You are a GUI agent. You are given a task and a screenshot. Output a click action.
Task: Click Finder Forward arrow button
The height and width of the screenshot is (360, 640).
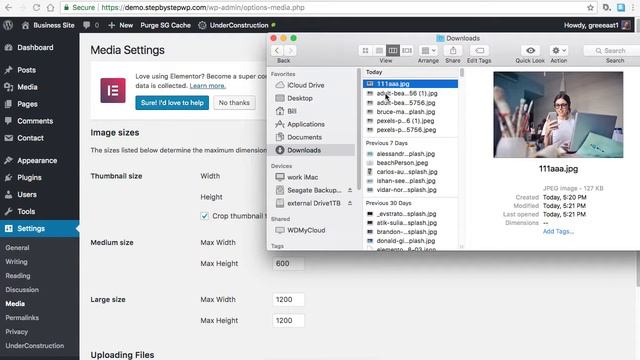(x=290, y=51)
